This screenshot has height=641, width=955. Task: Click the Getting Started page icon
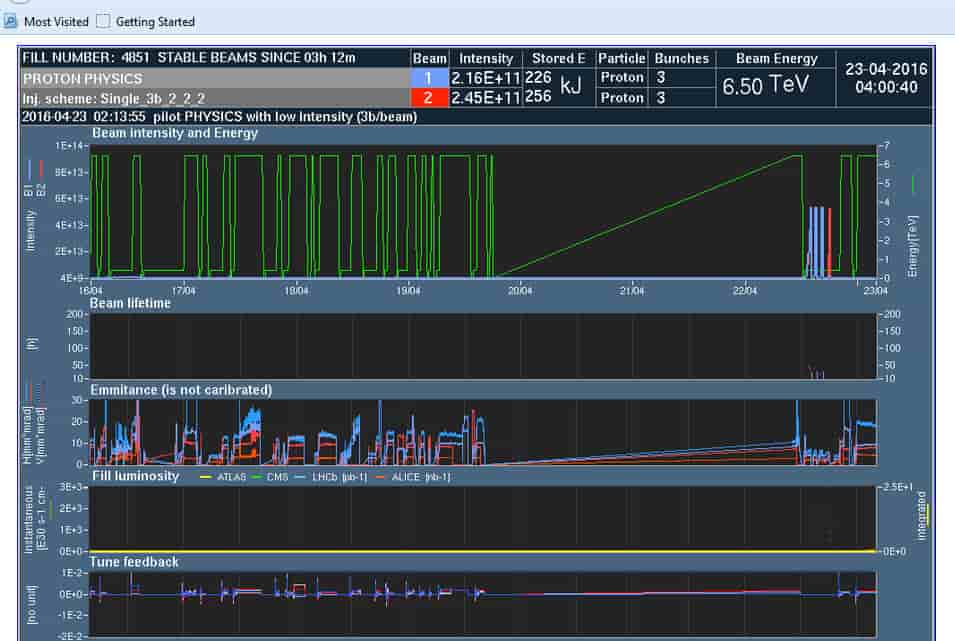104,21
